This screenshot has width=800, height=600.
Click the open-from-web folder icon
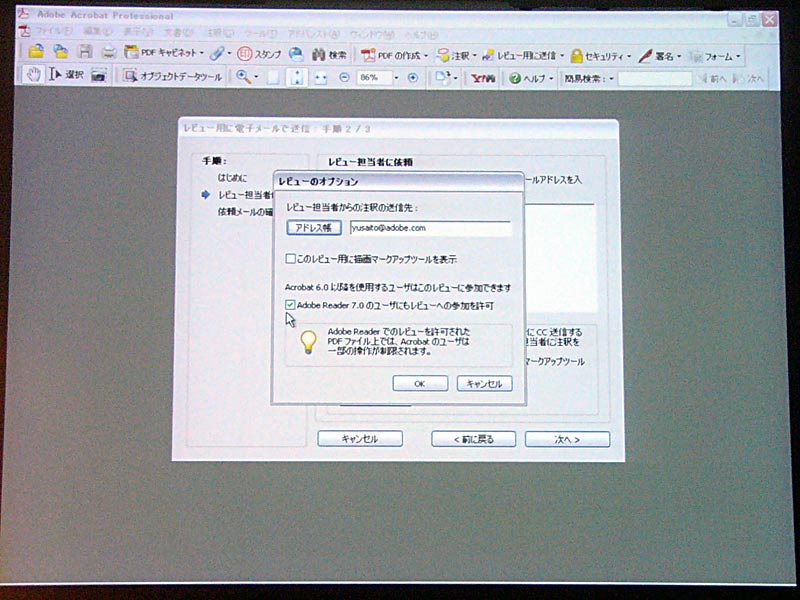point(61,52)
